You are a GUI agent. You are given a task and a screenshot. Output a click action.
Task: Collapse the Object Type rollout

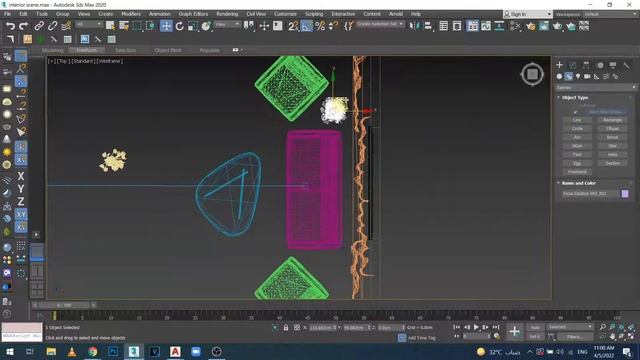pyautogui.click(x=574, y=98)
